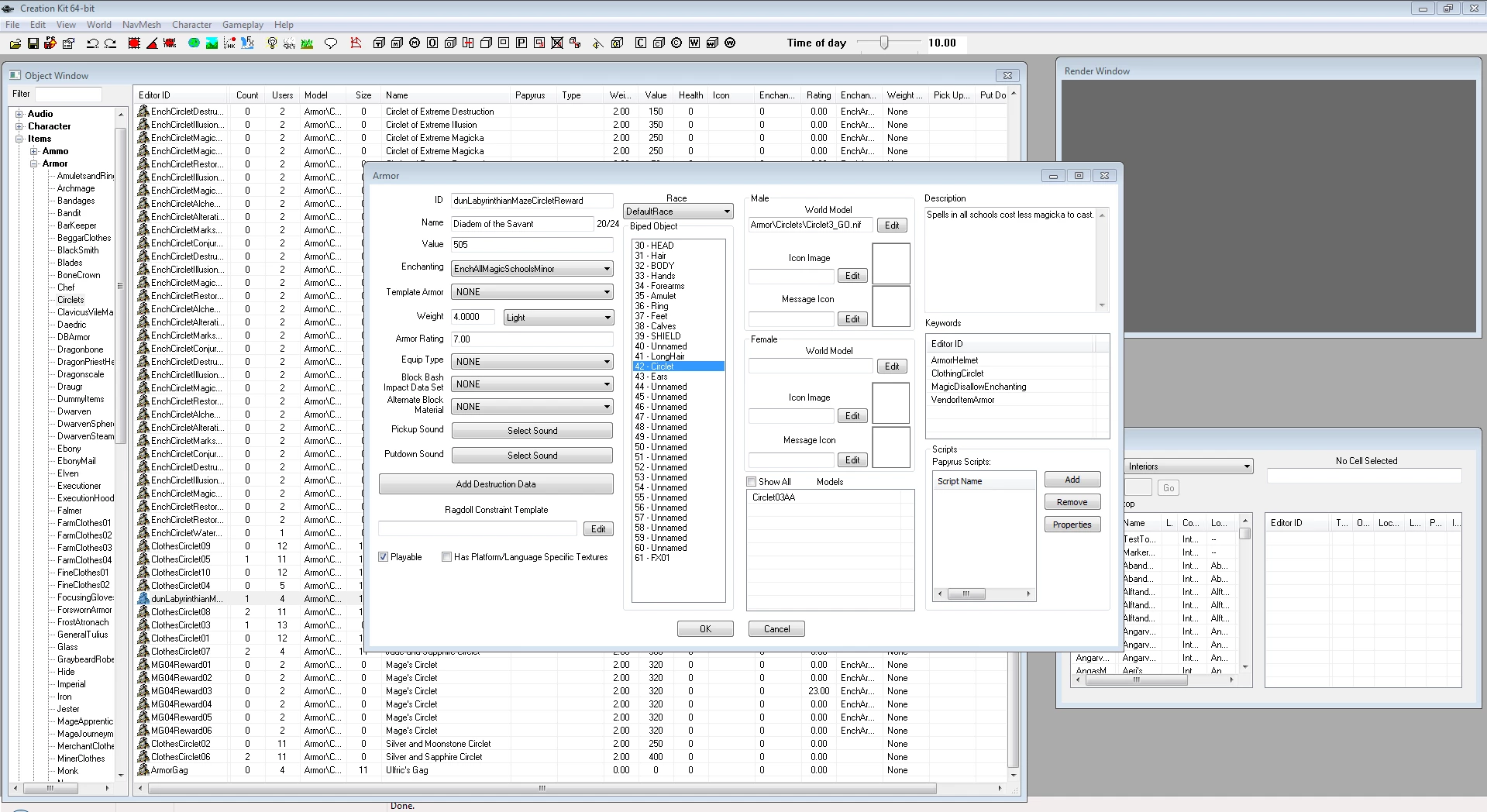Open the NavMesh menu

point(142,25)
